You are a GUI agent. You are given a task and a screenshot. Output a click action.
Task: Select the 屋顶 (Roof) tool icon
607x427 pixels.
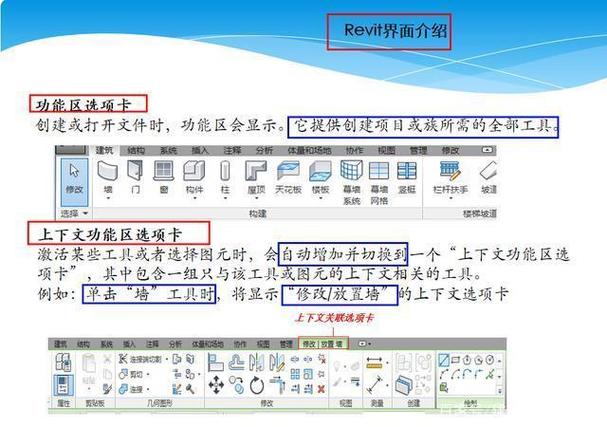[256, 171]
